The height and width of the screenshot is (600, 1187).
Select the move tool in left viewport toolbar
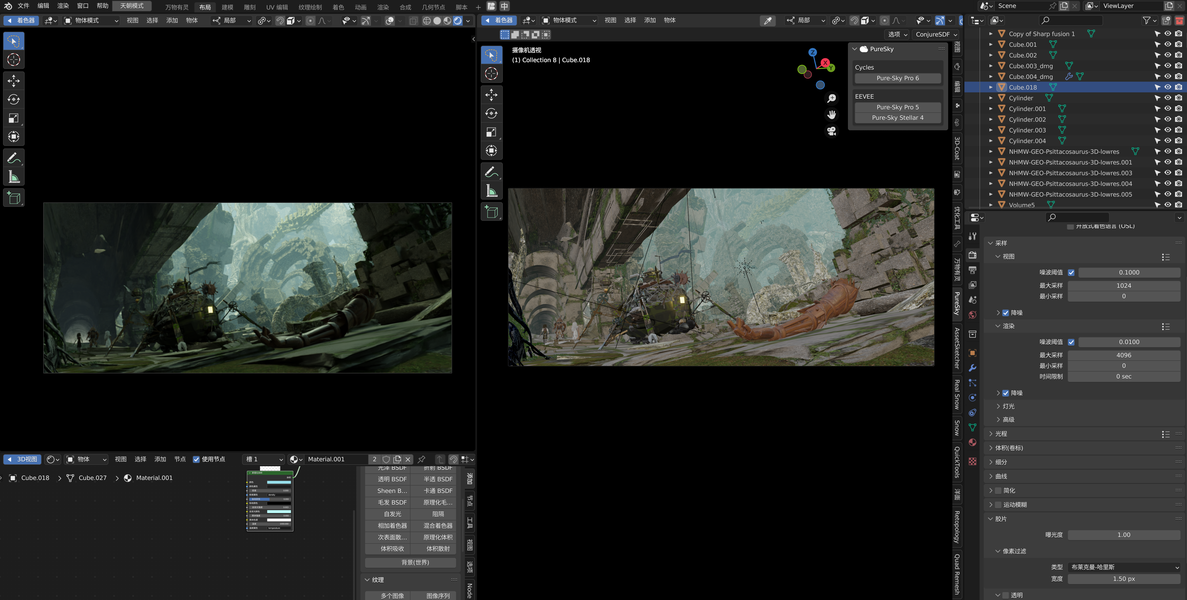tap(14, 80)
